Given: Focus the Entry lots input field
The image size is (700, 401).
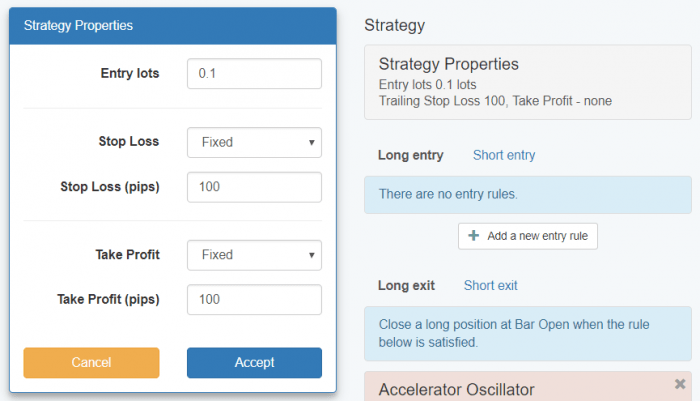Looking at the screenshot, I should [x=254, y=74].
